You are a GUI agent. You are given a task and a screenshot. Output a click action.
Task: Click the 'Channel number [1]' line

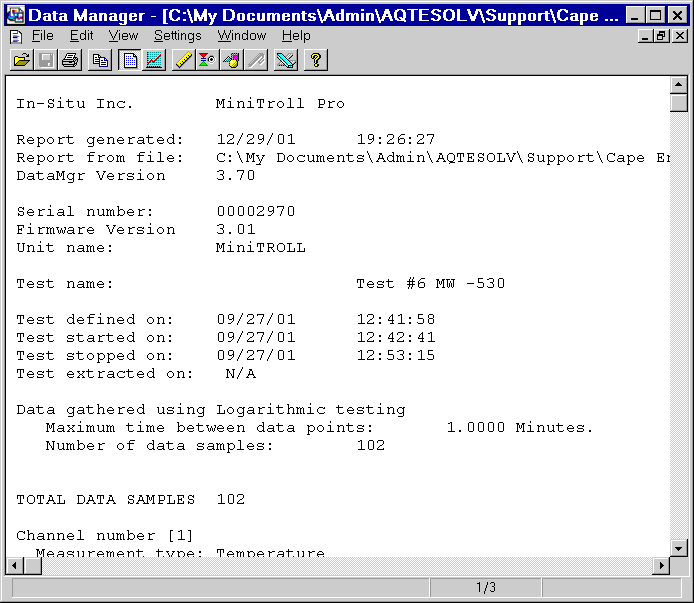[104, 535]
